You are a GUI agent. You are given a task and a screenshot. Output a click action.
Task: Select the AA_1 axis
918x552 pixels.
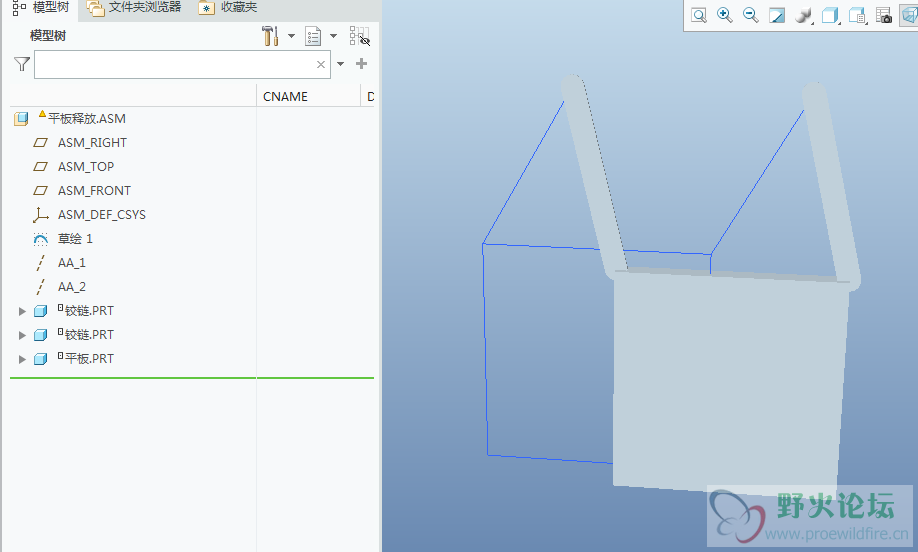[71, 263]
